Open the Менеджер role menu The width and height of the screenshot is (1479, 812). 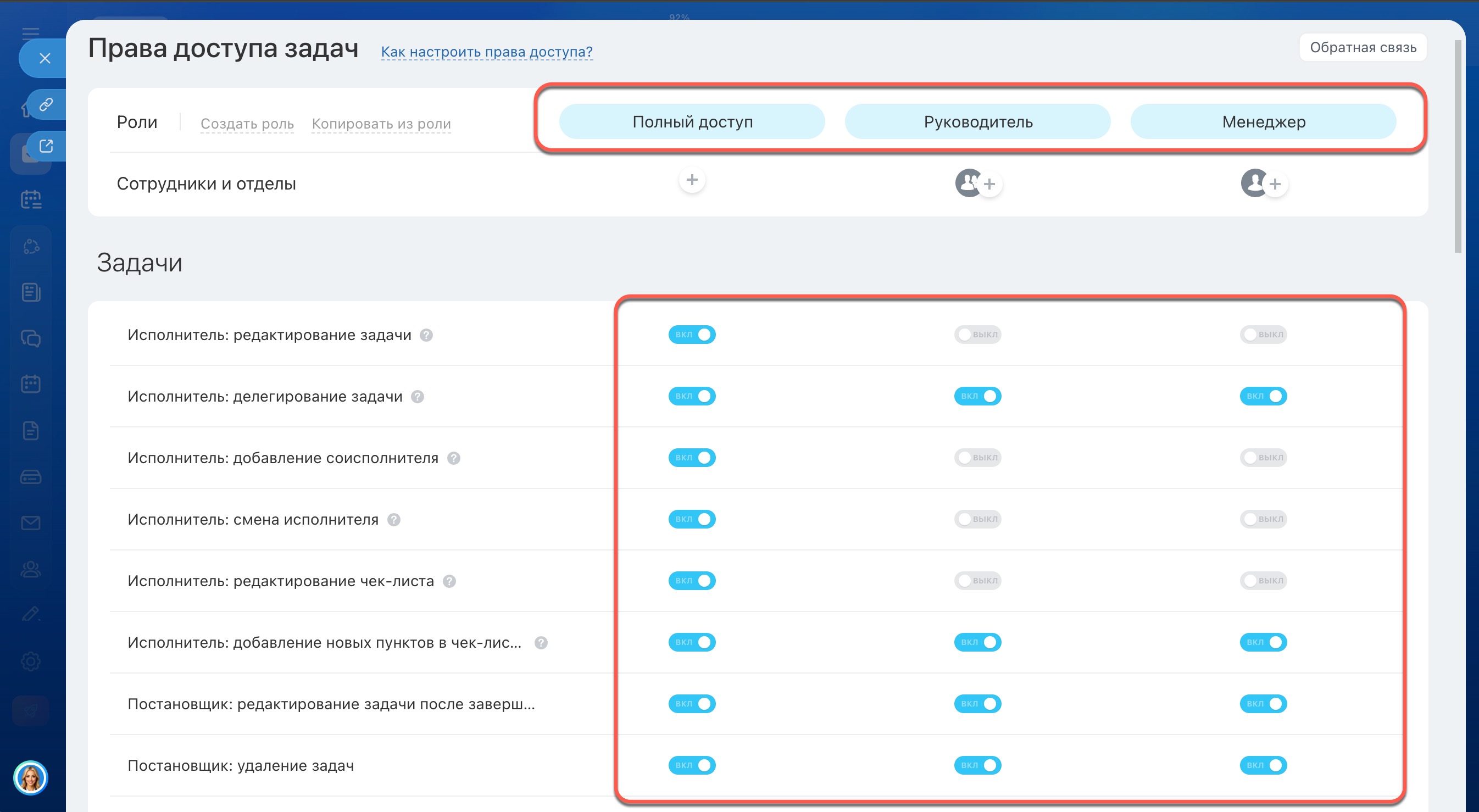1263,122
